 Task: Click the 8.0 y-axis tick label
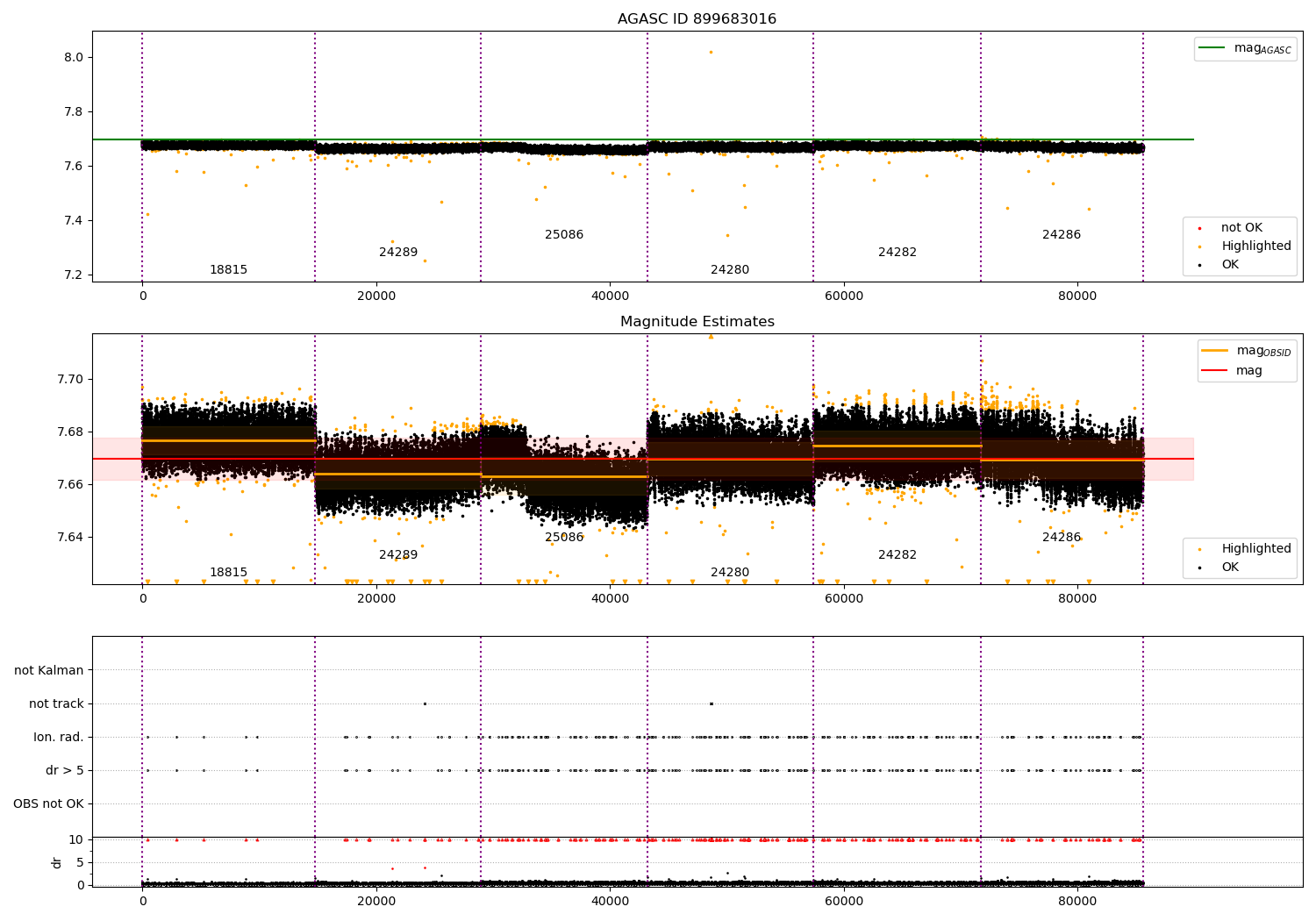[74, 58]
